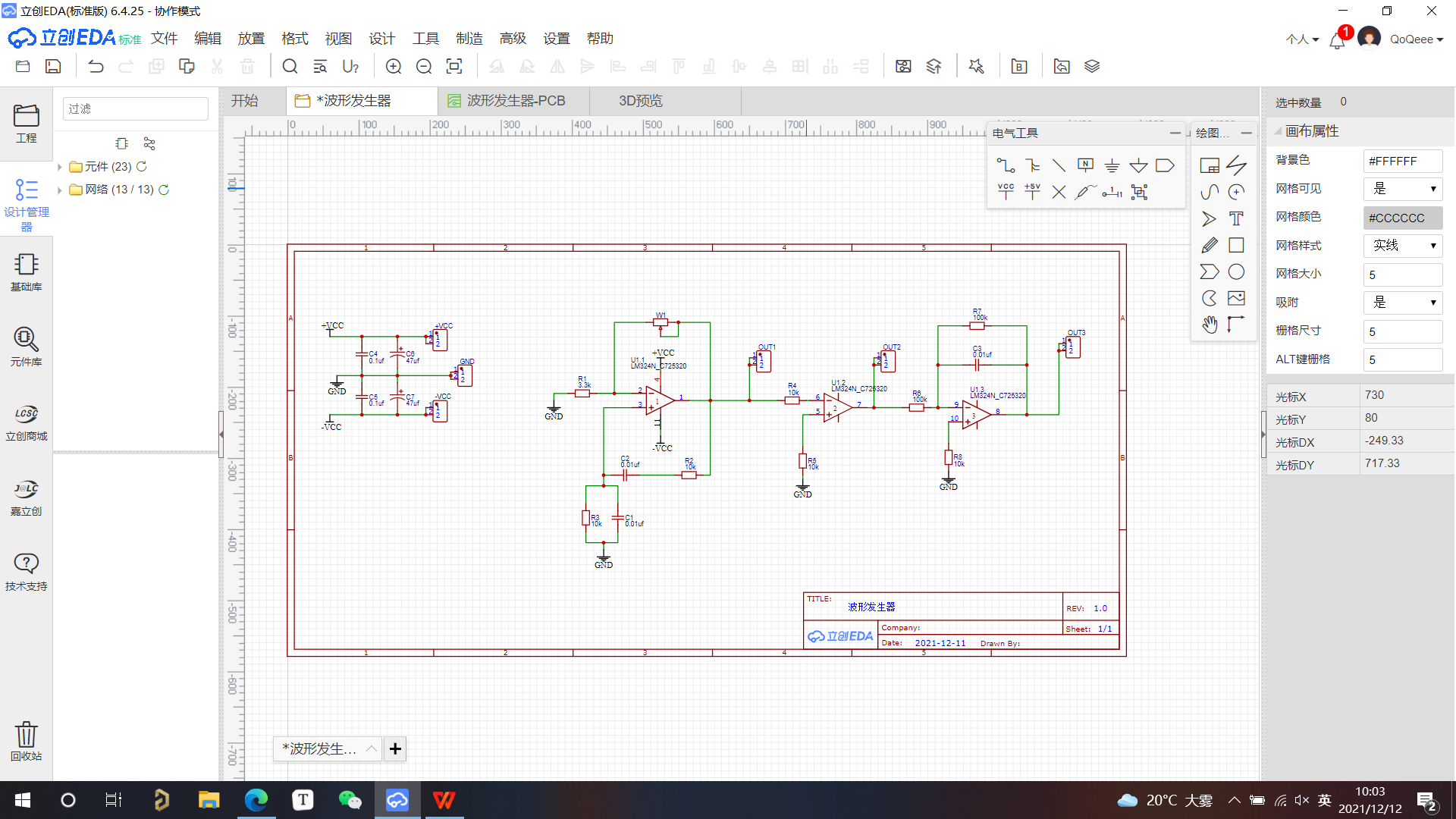
Task: Click the notification bell
Action: point(1336,39)
